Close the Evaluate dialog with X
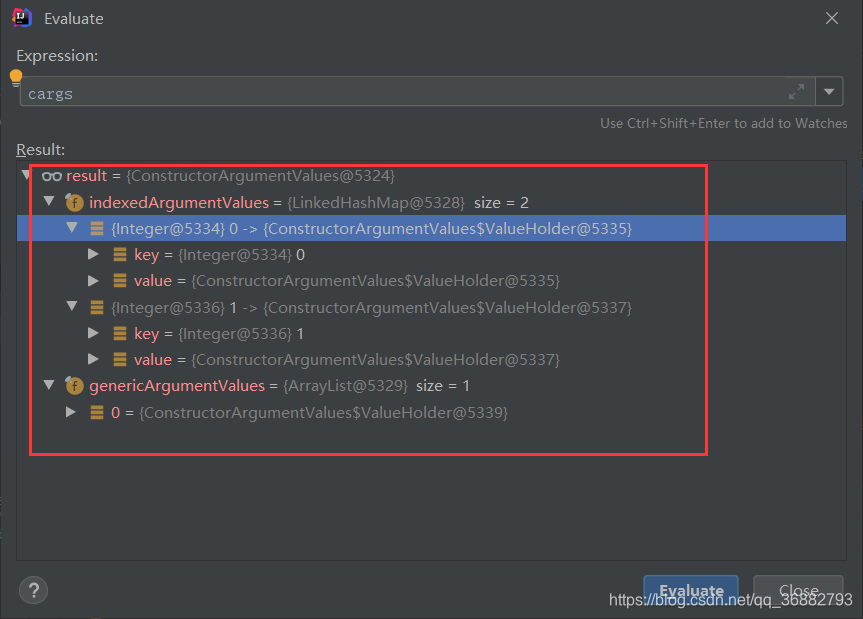Screen dimensions: 863x619 click(x=832, y=18)
